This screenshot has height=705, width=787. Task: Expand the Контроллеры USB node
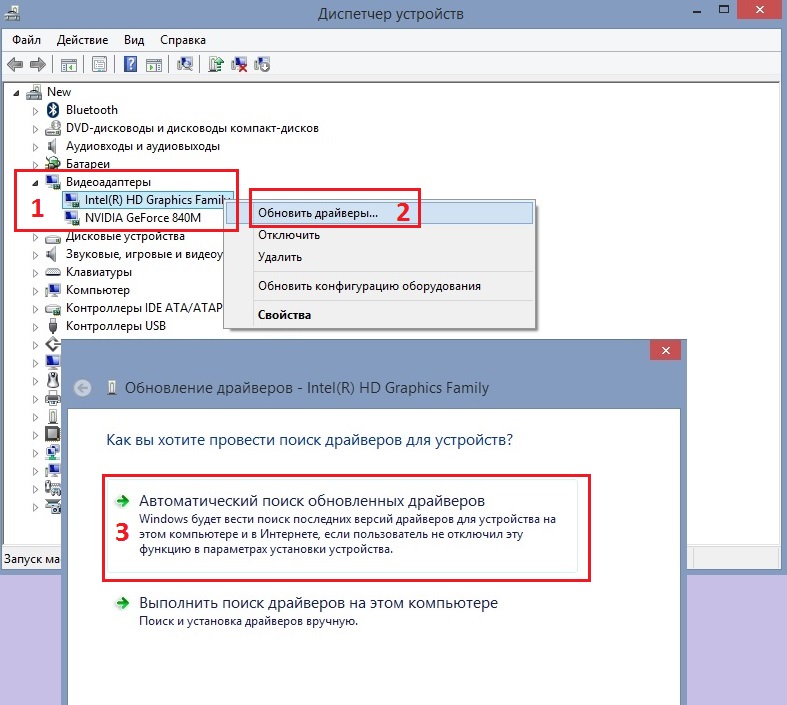(x=35, y=327)
